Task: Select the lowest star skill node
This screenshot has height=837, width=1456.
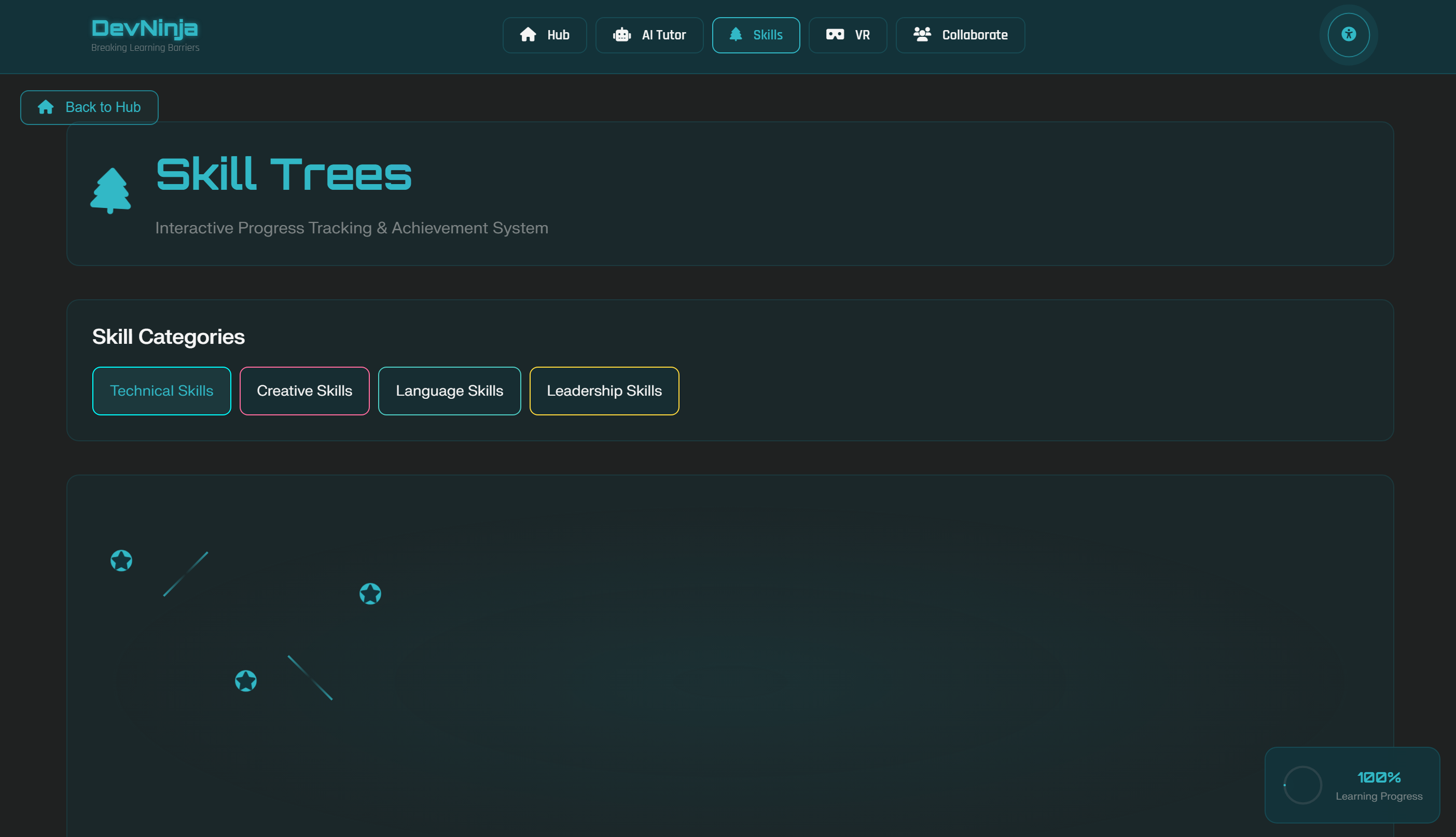Action: coord(245,680)
